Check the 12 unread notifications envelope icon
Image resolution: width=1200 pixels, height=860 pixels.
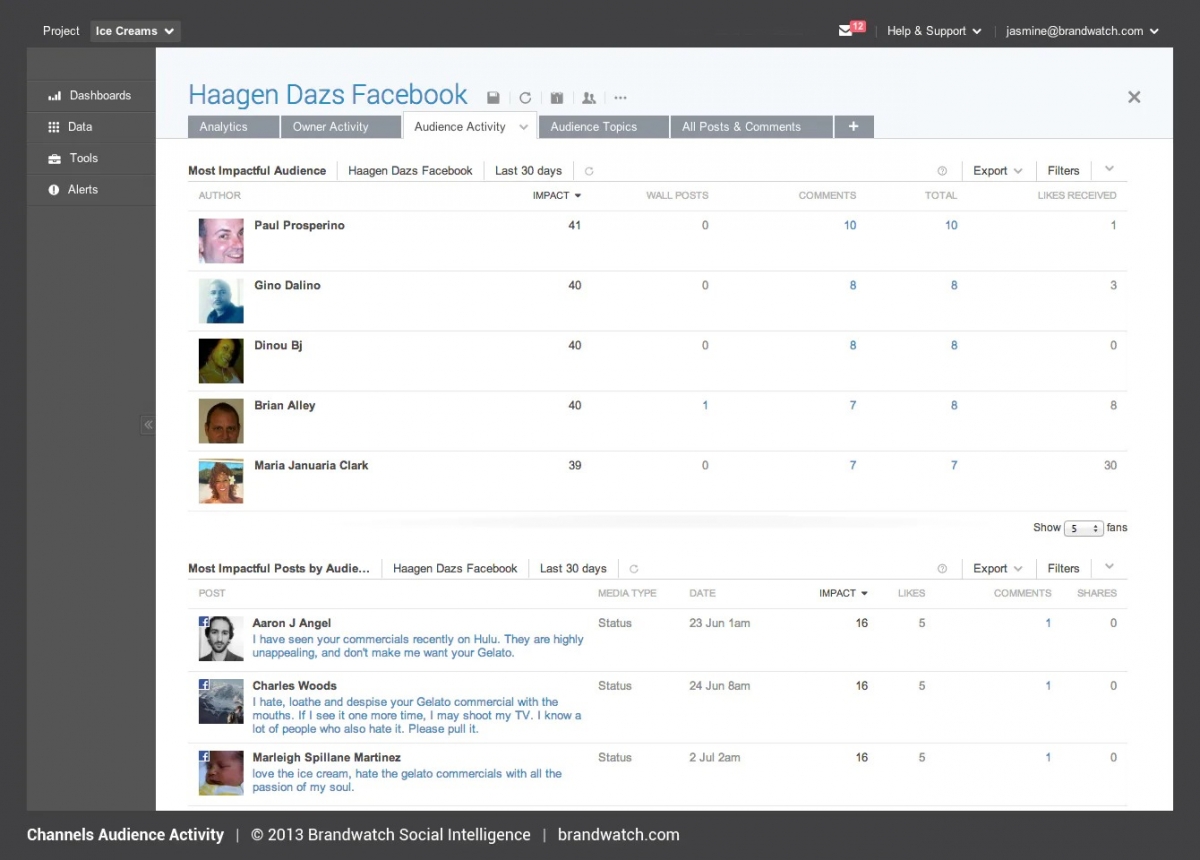coord(845,30)
